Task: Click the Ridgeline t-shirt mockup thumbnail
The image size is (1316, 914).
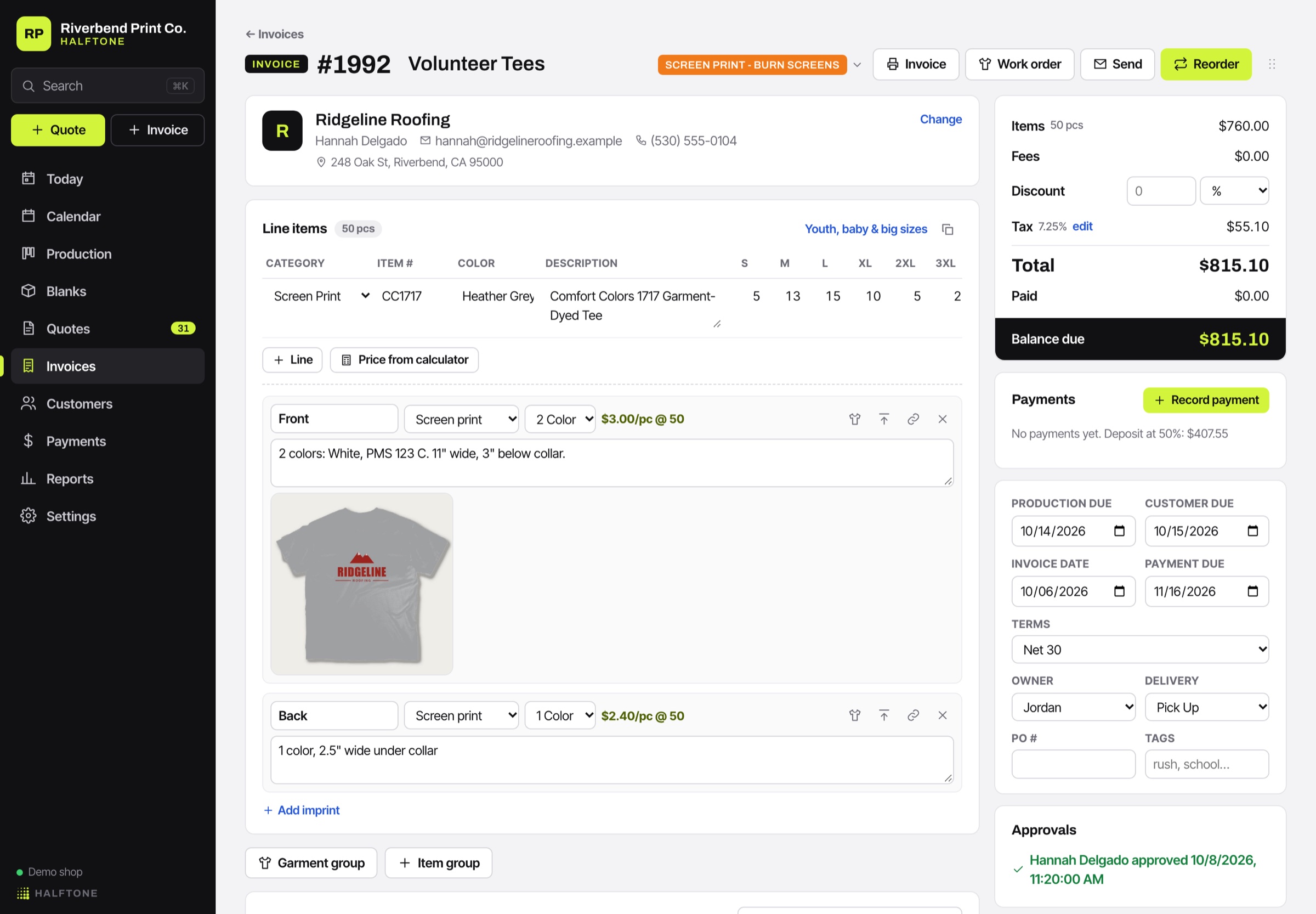Action: tap(362, 584)
